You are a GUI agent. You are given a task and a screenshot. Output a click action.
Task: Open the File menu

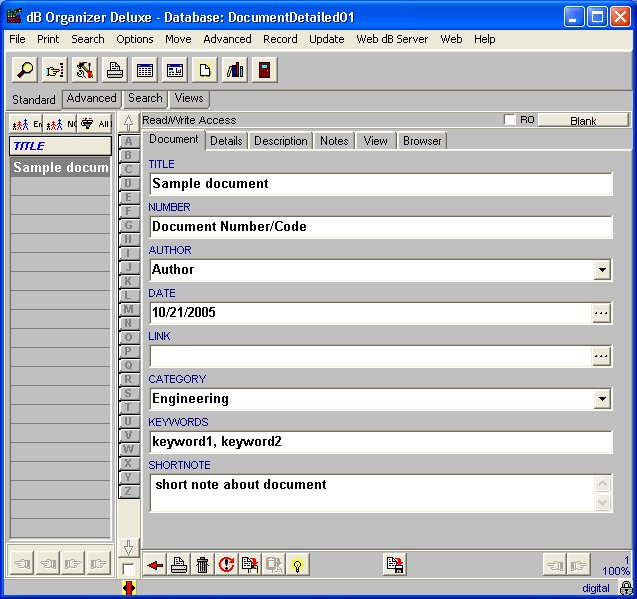(17, 39)
